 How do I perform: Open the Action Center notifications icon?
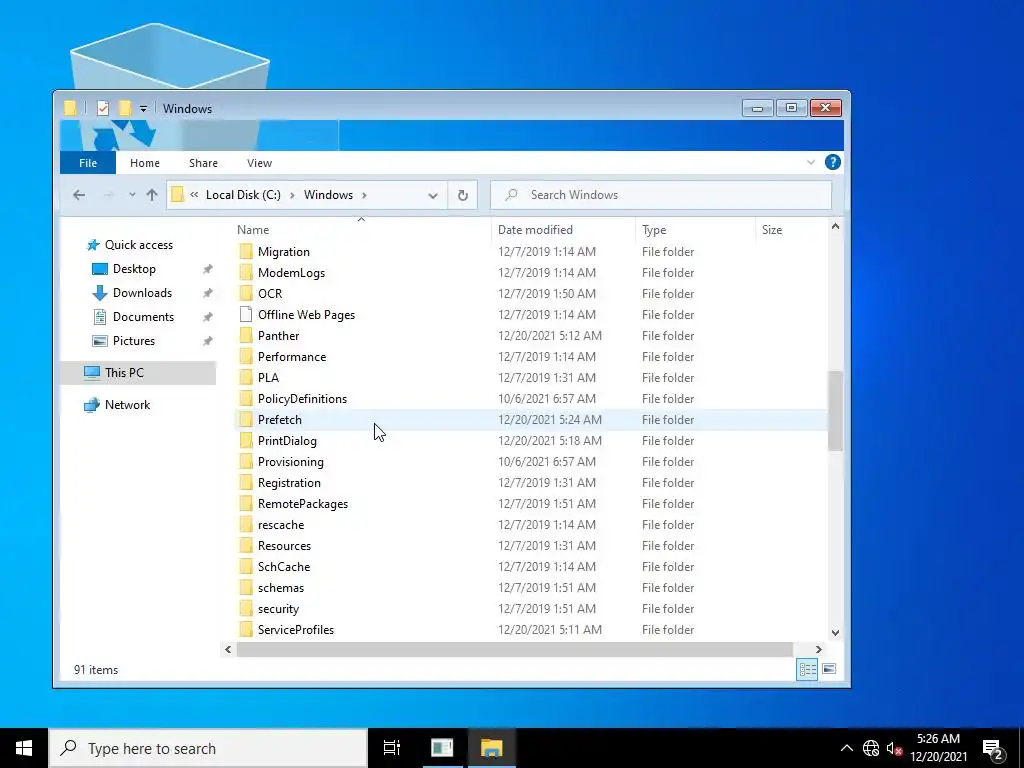(x=993, y=748)
